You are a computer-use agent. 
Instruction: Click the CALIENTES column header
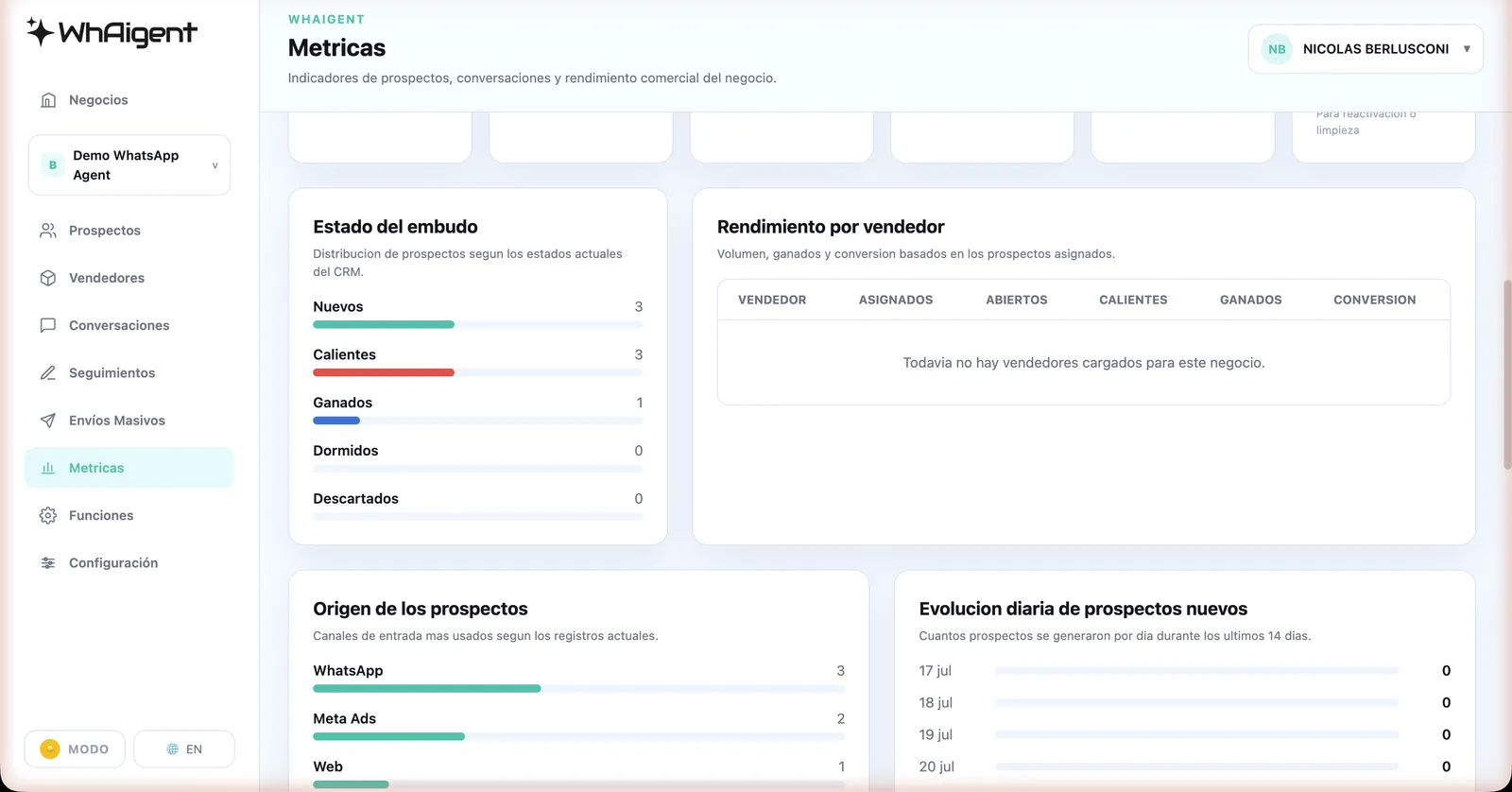1133,300
